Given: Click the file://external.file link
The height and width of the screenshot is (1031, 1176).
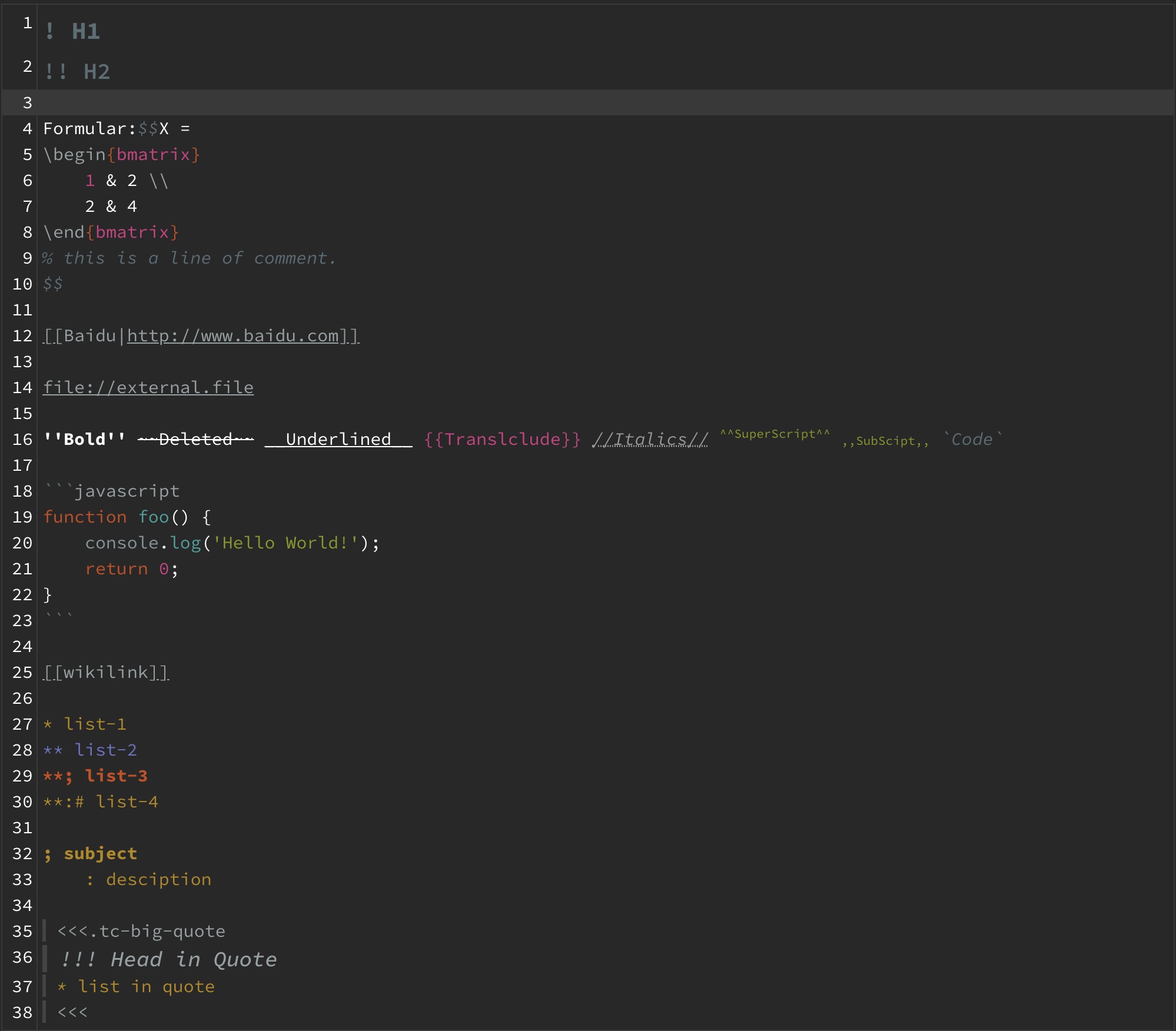Looking at the screenshot, I should tap(148, 388).
